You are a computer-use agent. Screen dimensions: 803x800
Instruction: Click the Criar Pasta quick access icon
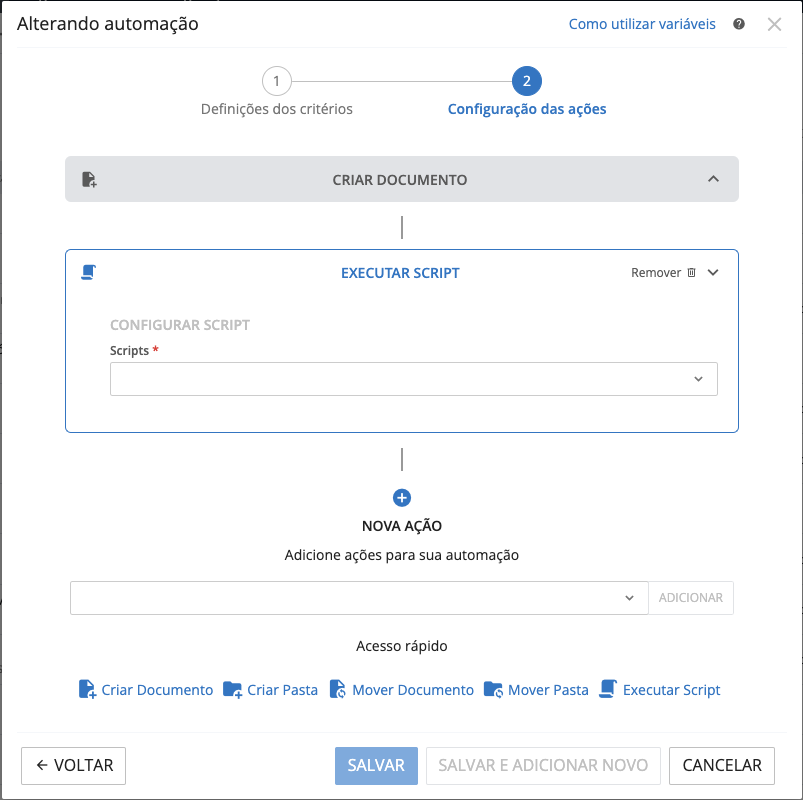pos(232,690)
